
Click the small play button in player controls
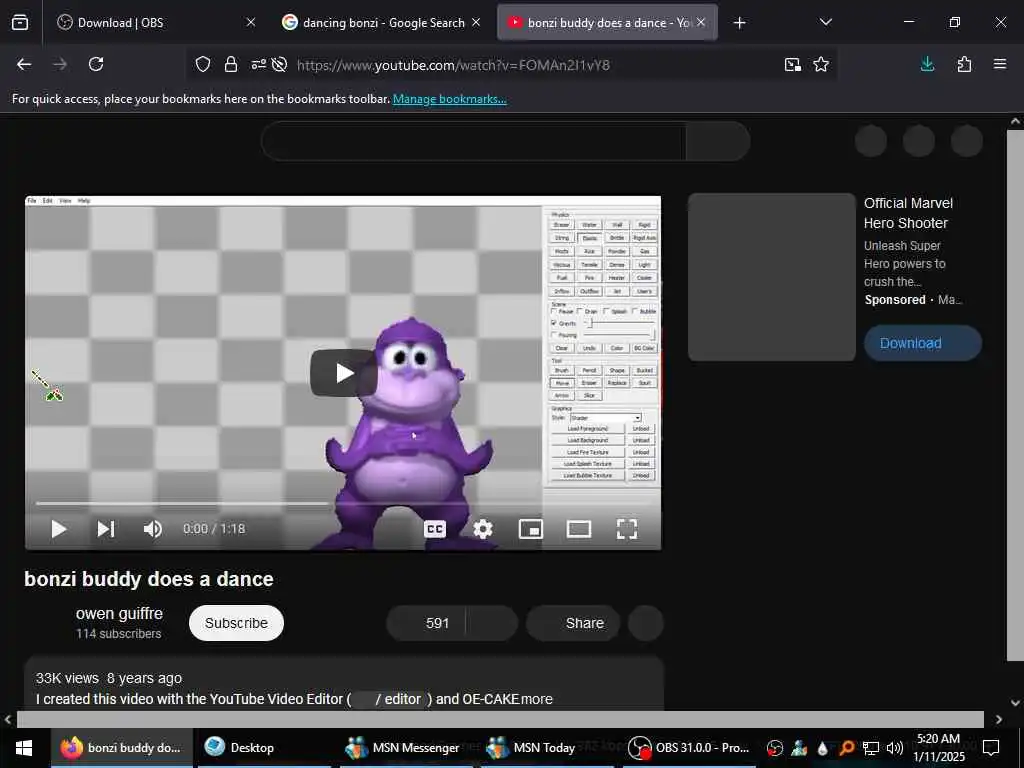tap(59, 529)
